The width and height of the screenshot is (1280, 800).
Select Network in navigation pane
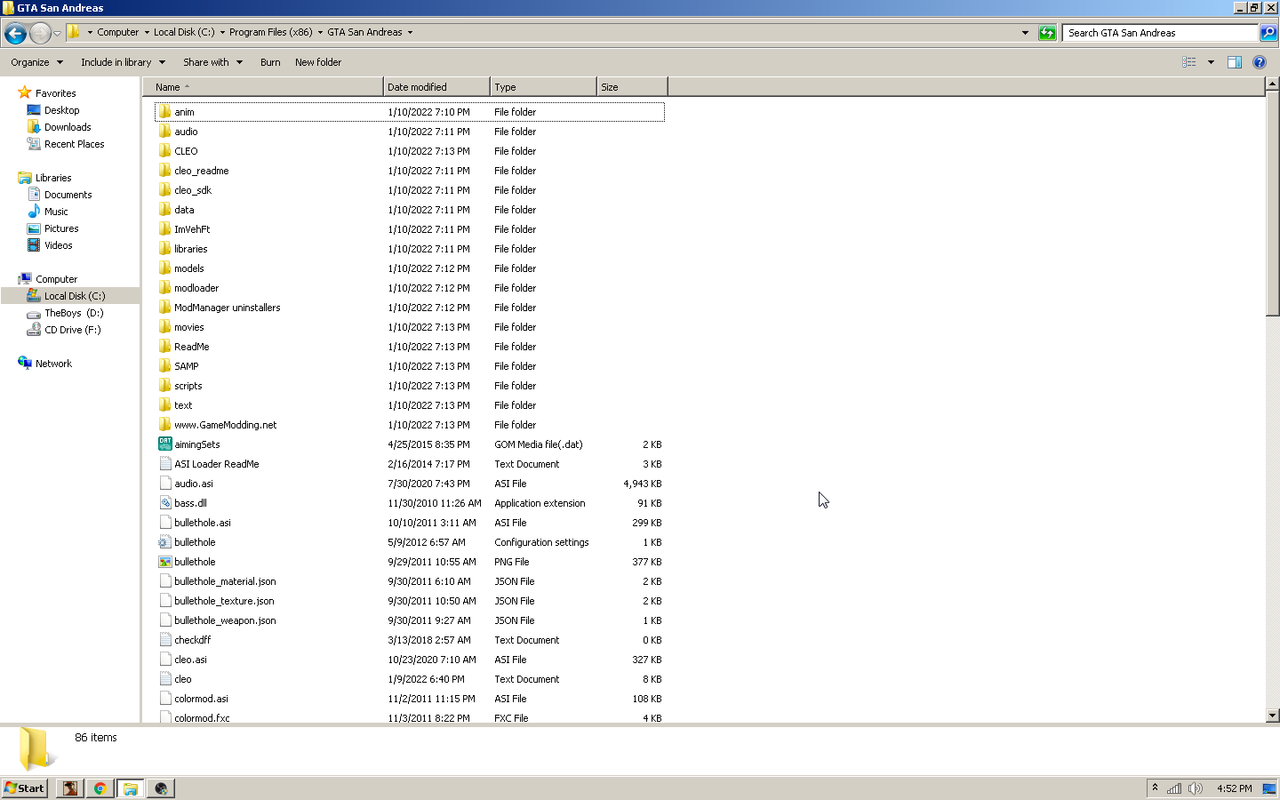53,364
